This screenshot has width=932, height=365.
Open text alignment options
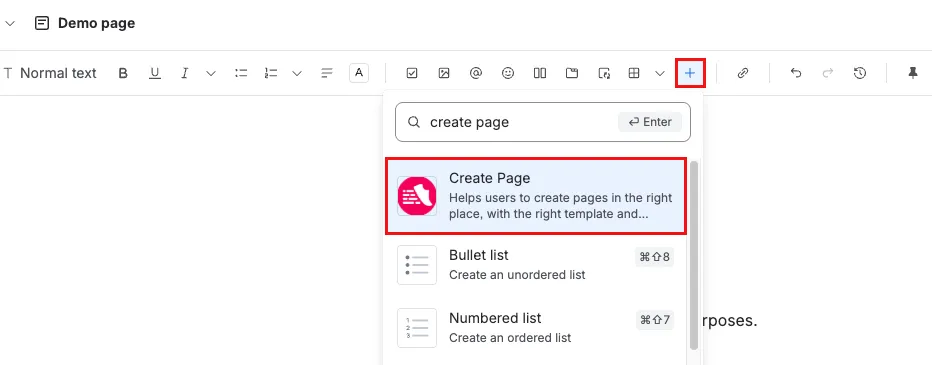click(x=326, y=73)
